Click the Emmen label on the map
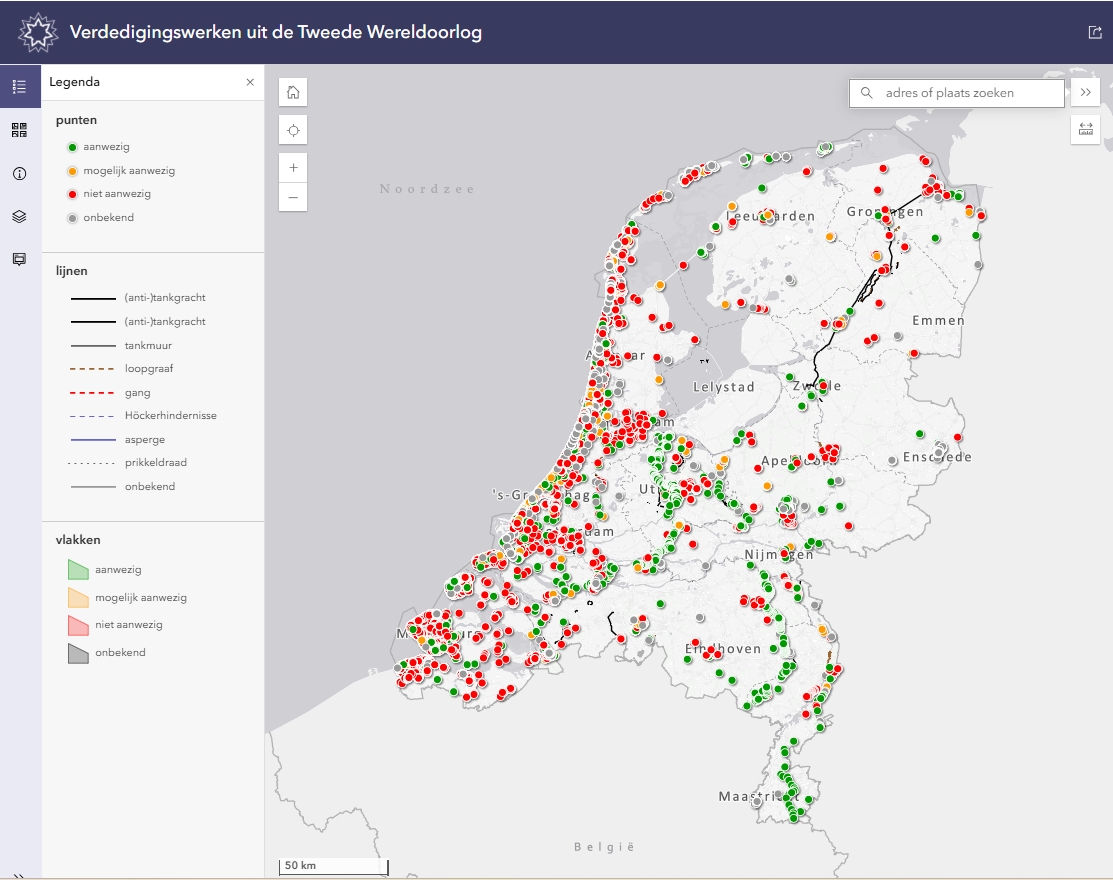The width and height of the screenshot is (1113, 880). coord(938,321)
